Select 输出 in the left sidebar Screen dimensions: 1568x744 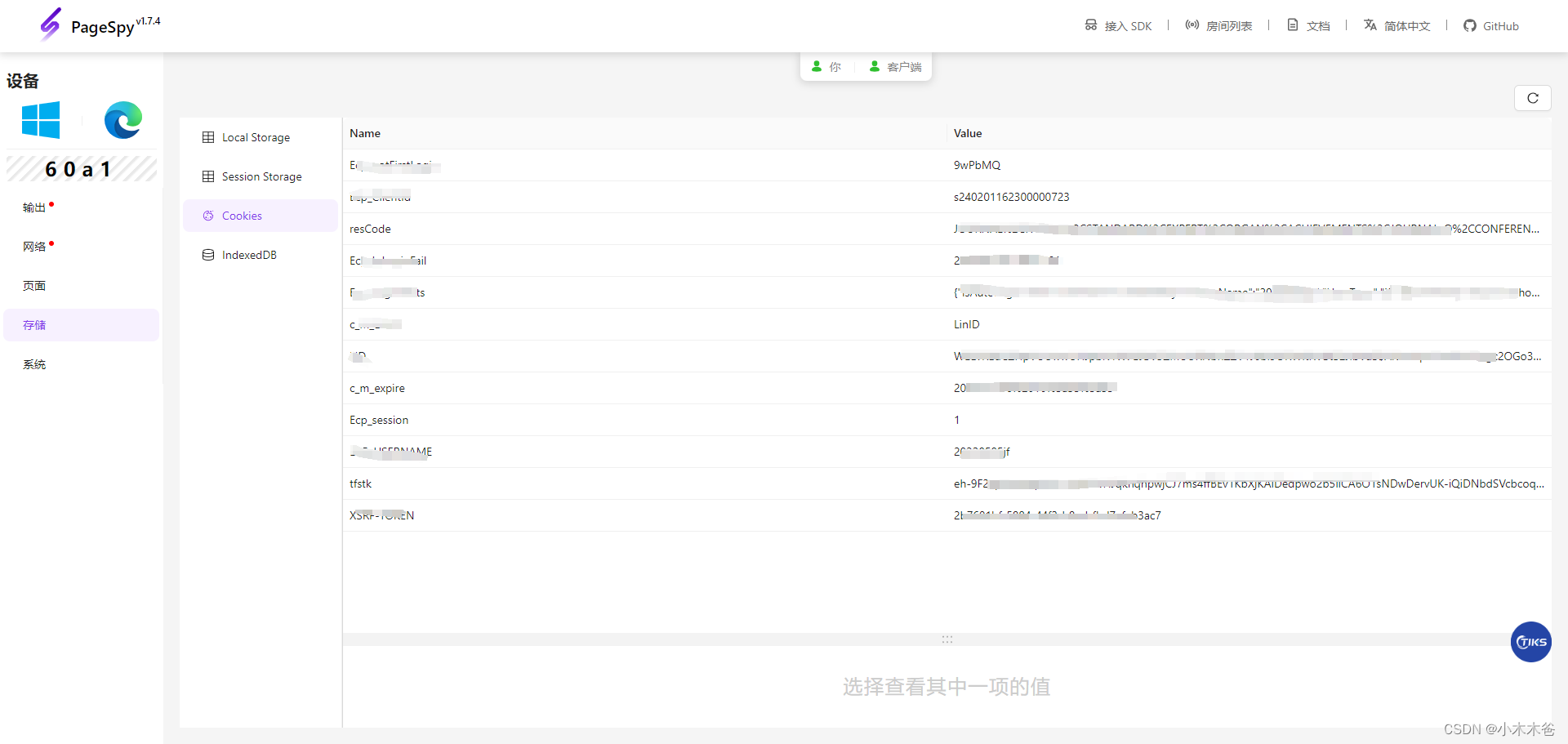pyautogui.click(x=34, y=207)
